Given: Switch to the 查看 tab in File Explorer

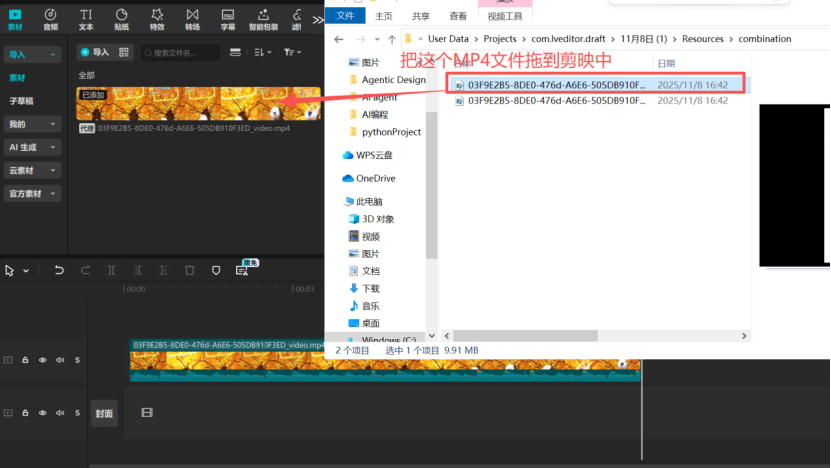Looking at the screenshot, I should pos(458,17).
